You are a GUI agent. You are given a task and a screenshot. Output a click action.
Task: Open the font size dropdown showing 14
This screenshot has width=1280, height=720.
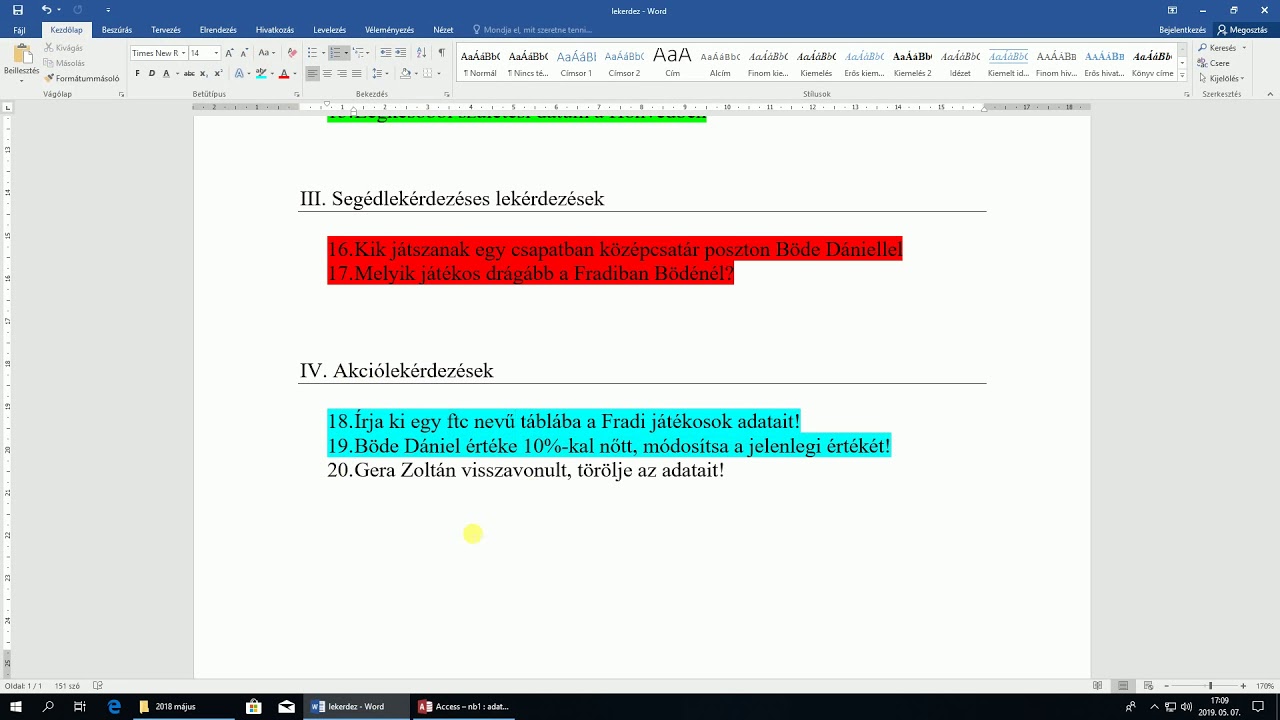[x=216, y=53]
